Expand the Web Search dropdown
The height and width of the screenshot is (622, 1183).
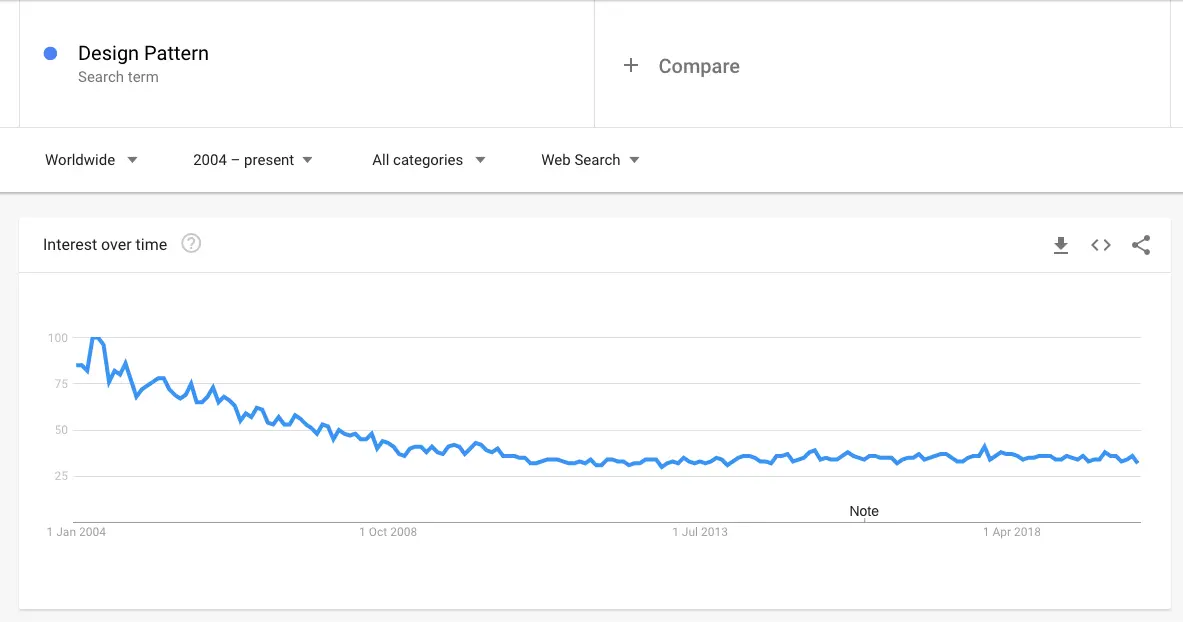tap(589, 160)
